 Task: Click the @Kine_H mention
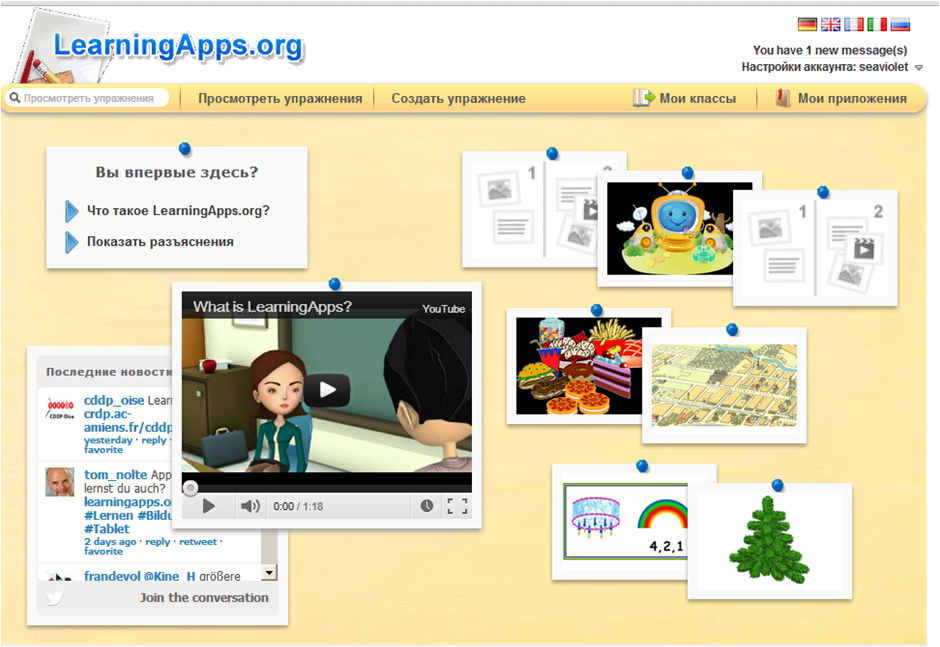coord(170,576)
